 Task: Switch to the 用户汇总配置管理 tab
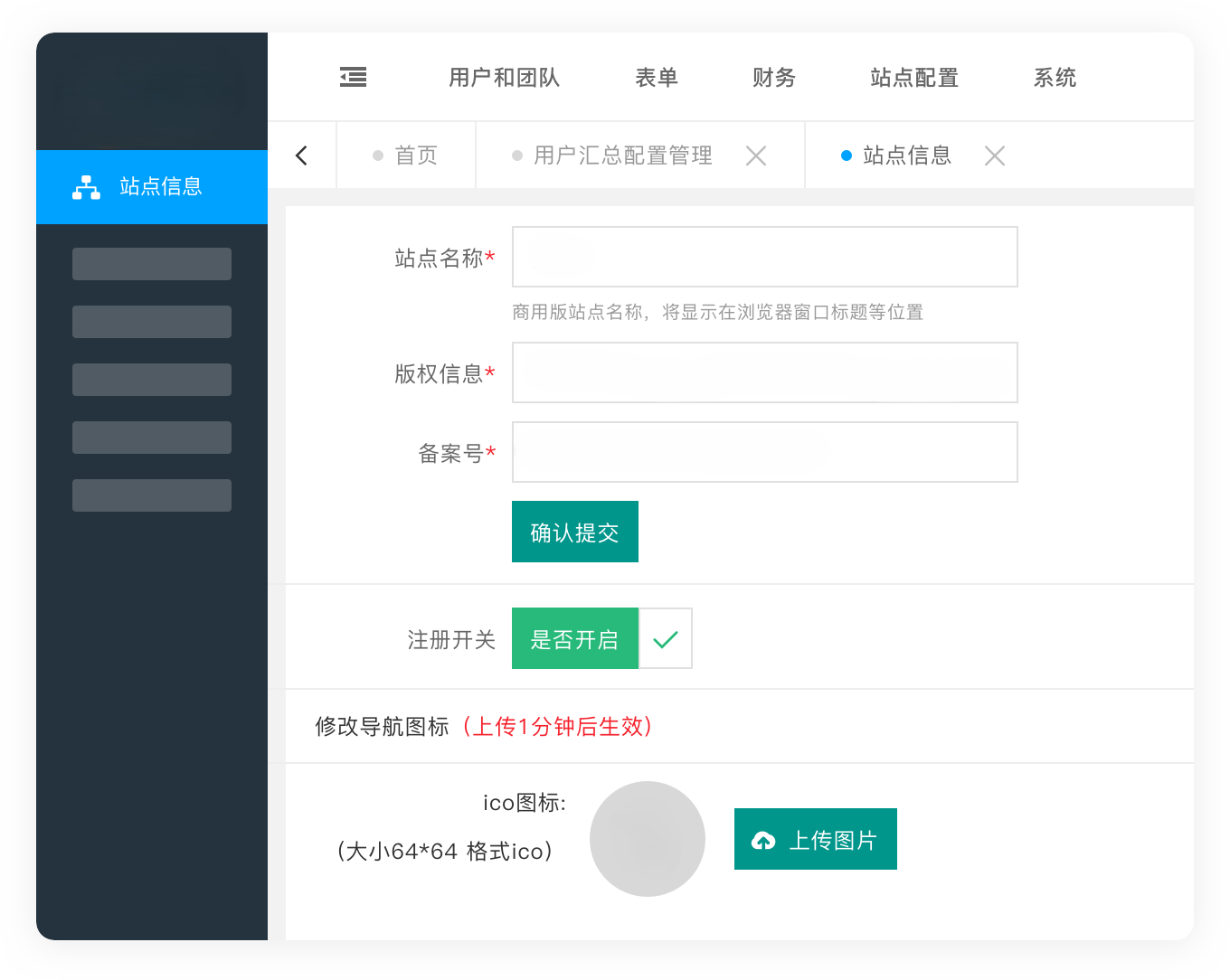click(x=624, y=155)
